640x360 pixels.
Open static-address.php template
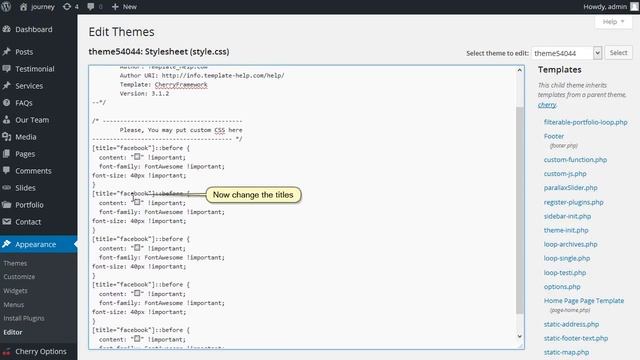pos(571,324)
